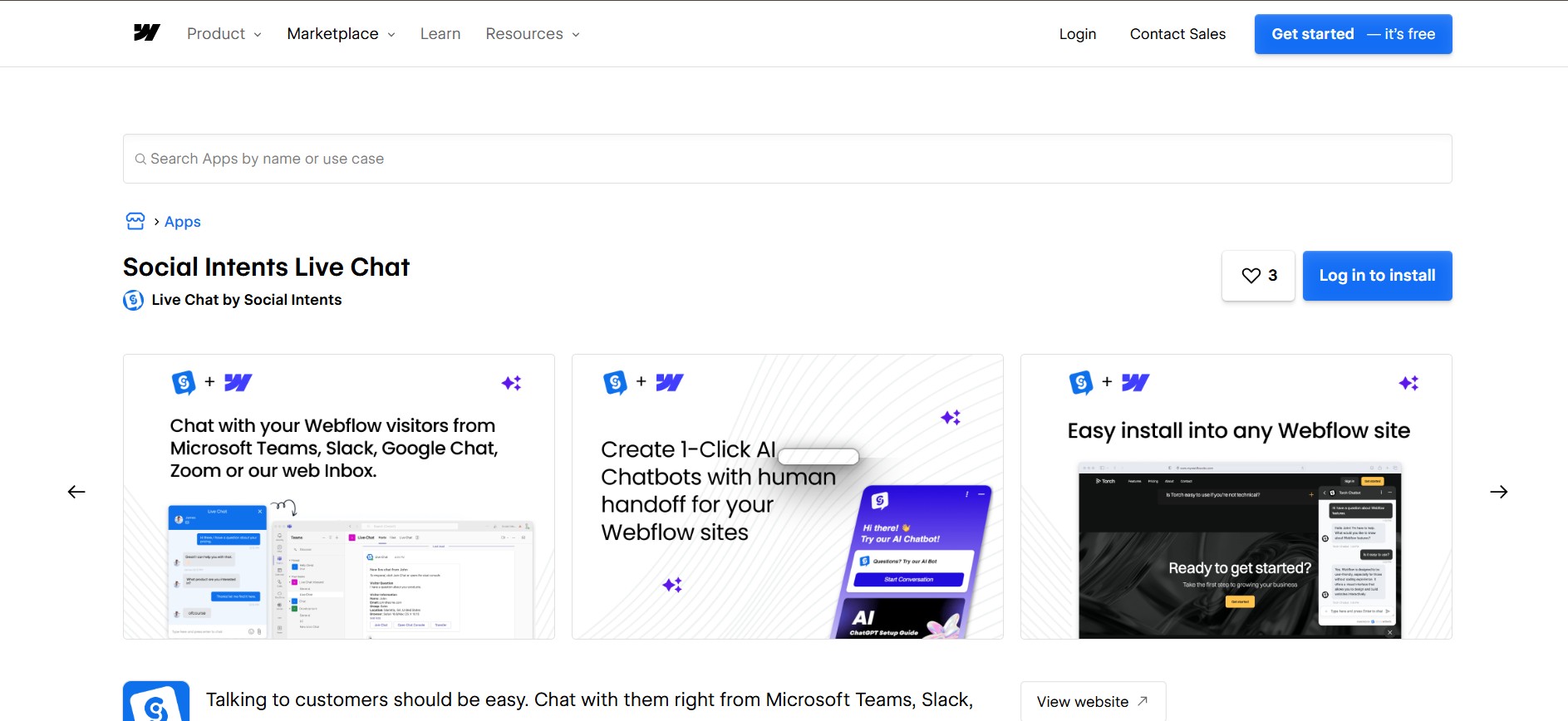Click Log in to install button
The height and width of the screenshot is (721, 1568).
click(x=1378, y=276)
